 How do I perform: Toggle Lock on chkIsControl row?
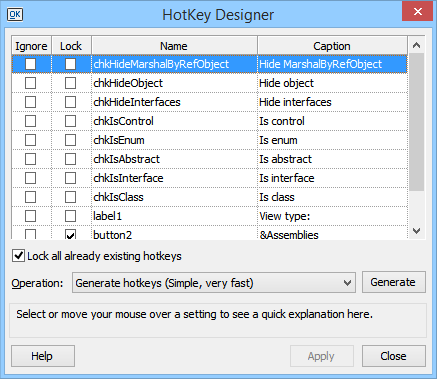(70, 121)
